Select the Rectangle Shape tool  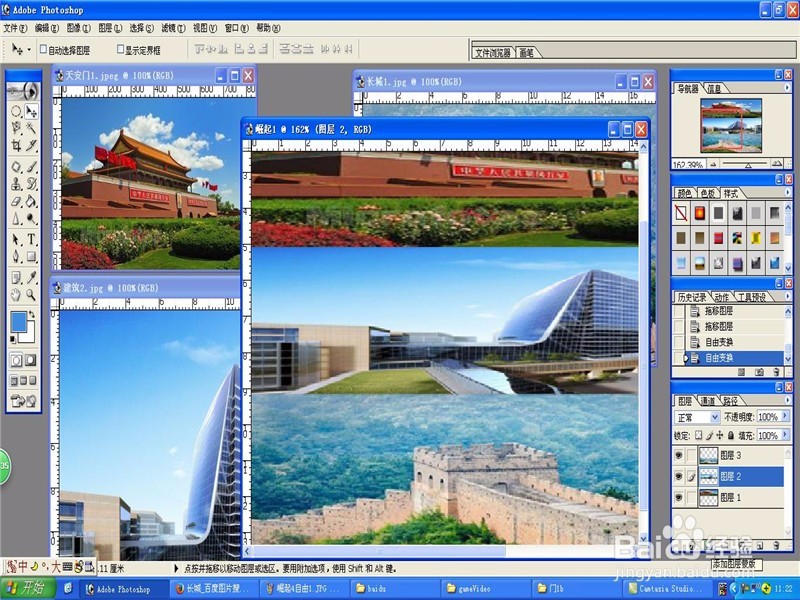click(31, 256)
